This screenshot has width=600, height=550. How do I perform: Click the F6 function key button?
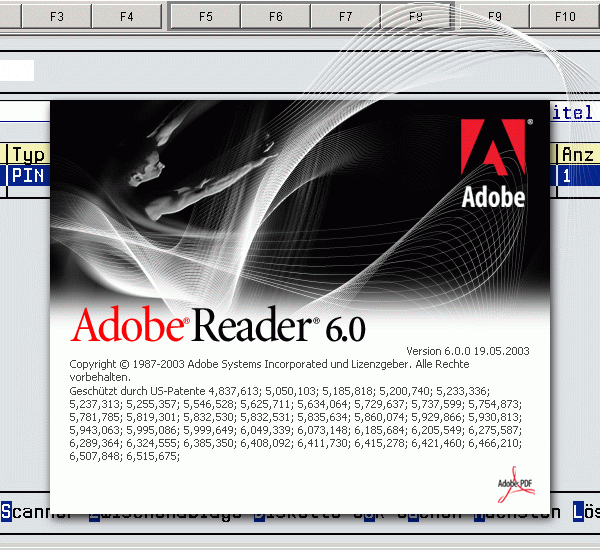click(276, 16)
